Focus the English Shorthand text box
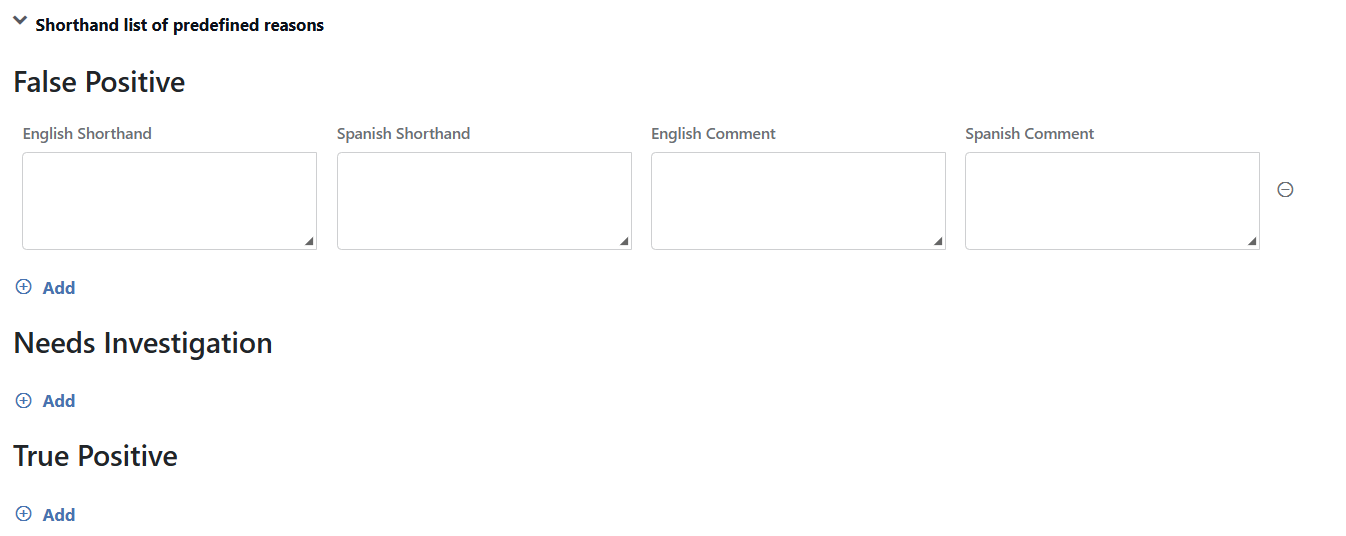Image resolution: width=1346 pixels, height=536 pixels. 169,201
